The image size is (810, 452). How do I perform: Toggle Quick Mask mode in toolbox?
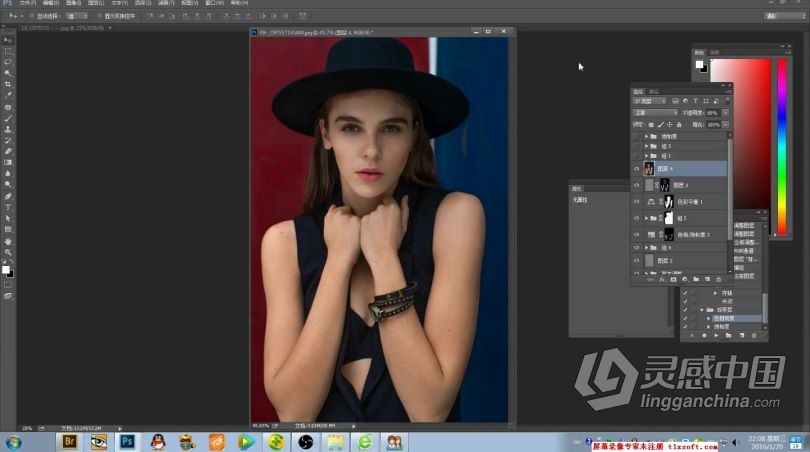click(8, 285)
